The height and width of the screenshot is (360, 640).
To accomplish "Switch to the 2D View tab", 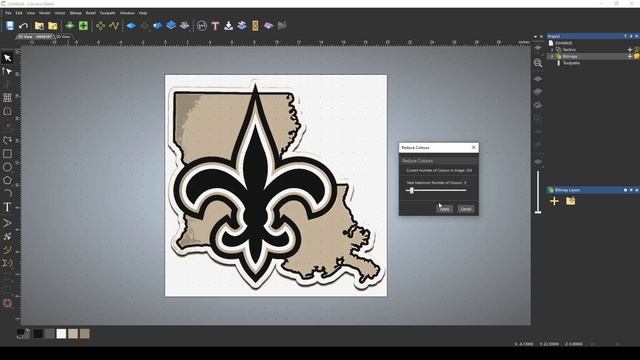I will 35,37.
